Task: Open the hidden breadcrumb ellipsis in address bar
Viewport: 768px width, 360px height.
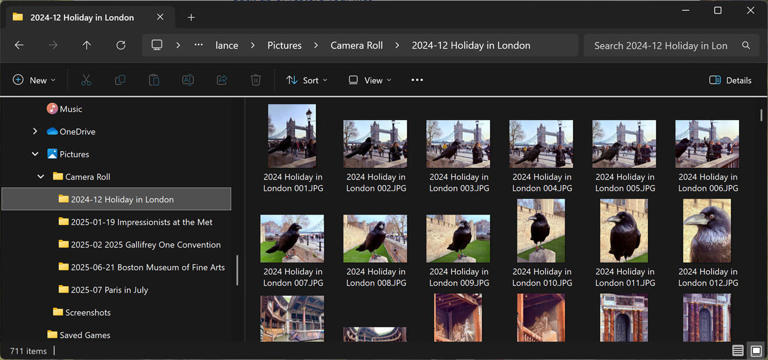Action: [198, 45]
